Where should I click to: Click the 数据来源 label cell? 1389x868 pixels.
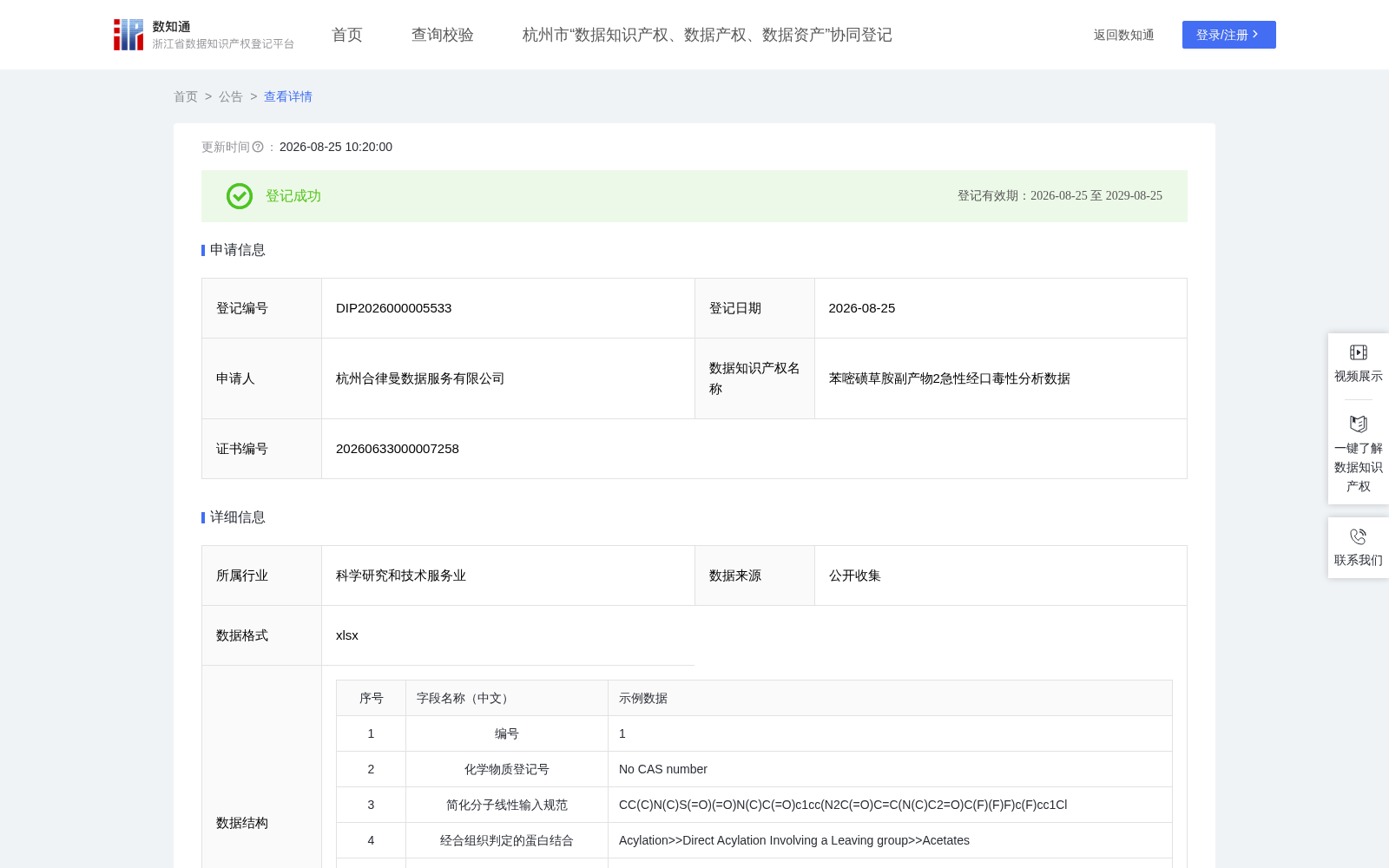pos(754,575)
